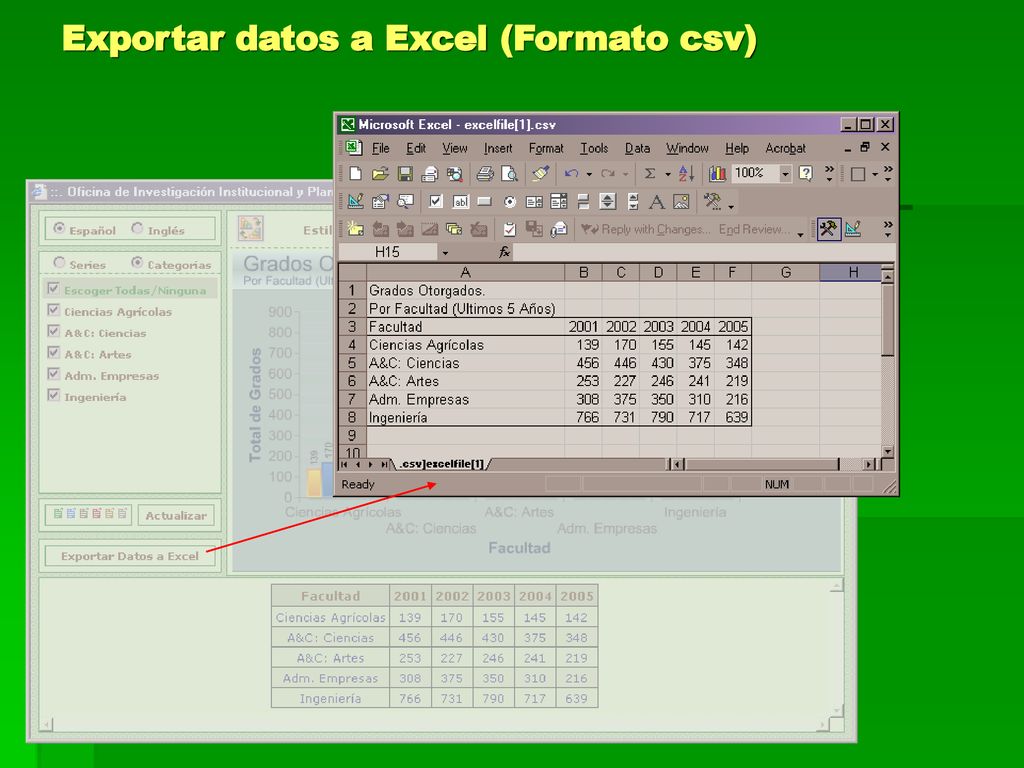Screen dimensions: 1024x768
Task: Uncheck the Ciencias Agrícolas checkbox
Action: coord(54,310)
